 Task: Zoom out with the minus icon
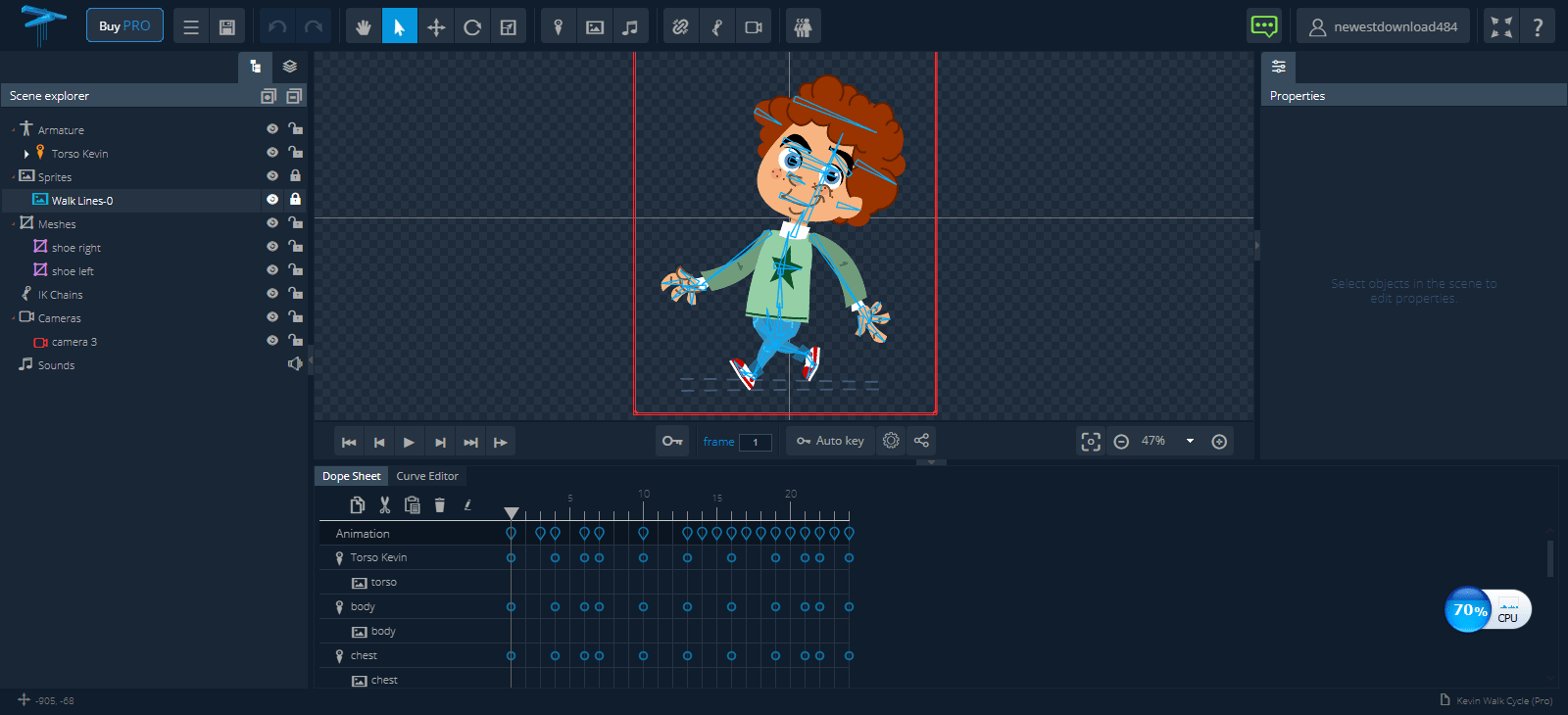tap(1121, 442)
